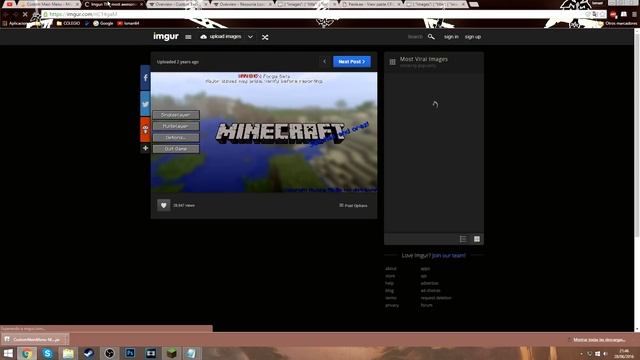Open the about footer link
The image size is (640, 360).
[x=391, y=269]
